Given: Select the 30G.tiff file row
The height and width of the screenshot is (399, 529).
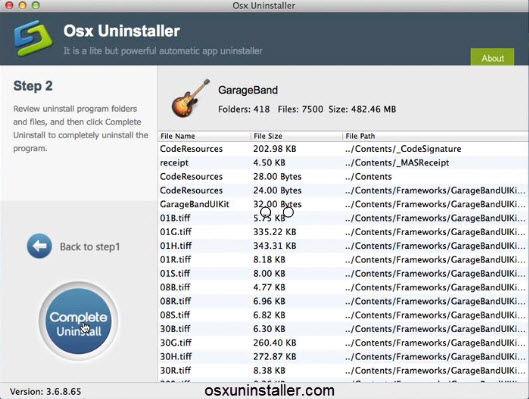Looking at the screenshot, I should pyautogui.click(x=343, y=342).
